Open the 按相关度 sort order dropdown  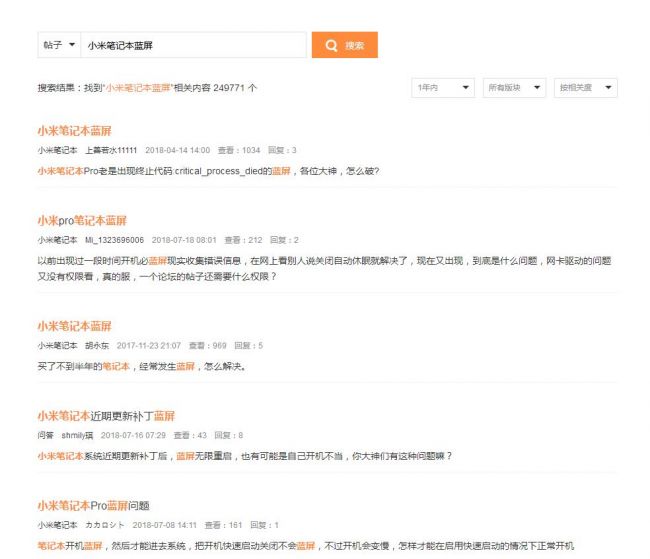pos(585,87)
